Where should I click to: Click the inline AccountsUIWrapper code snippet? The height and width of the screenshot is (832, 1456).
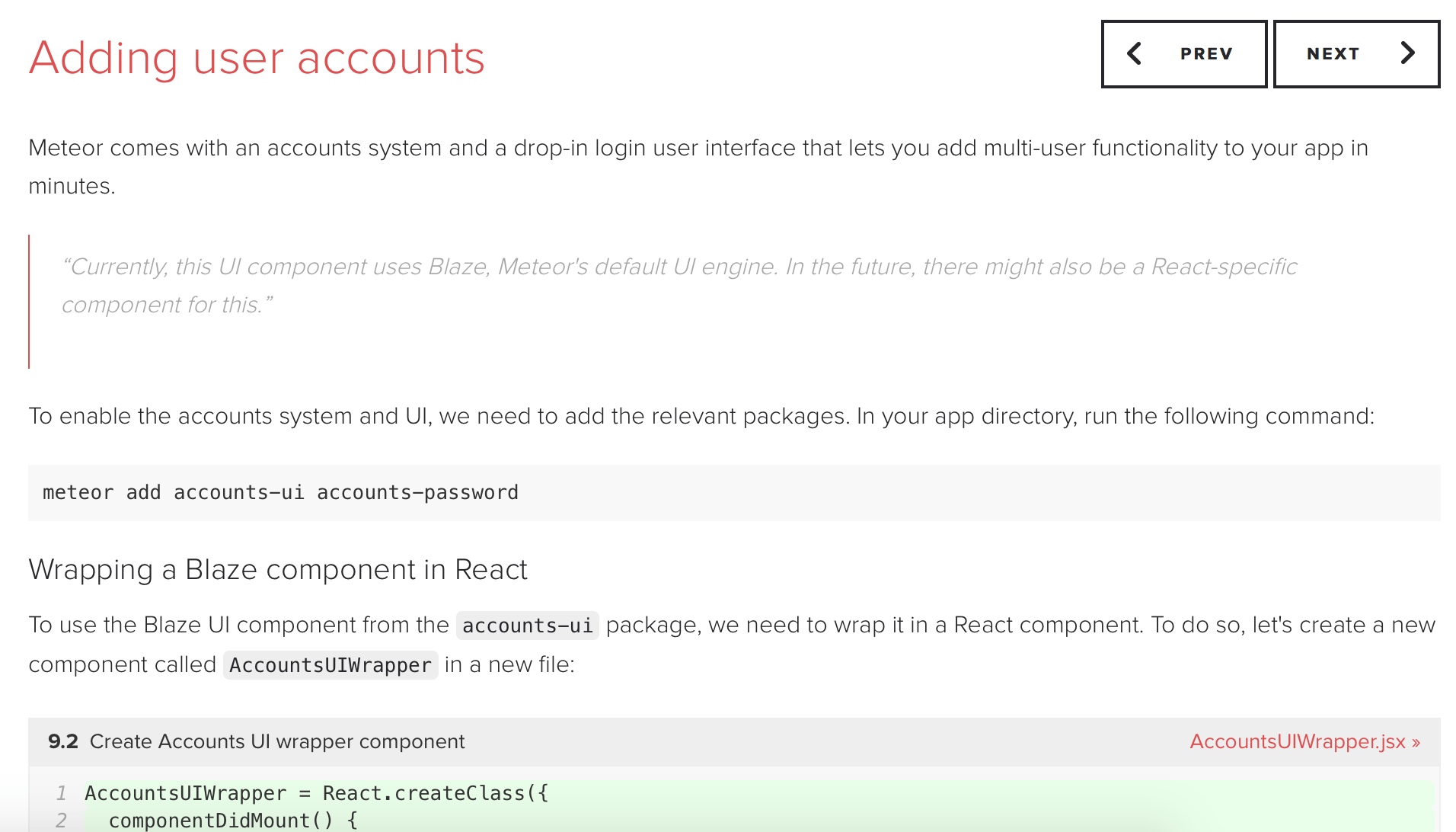(330, 665)
